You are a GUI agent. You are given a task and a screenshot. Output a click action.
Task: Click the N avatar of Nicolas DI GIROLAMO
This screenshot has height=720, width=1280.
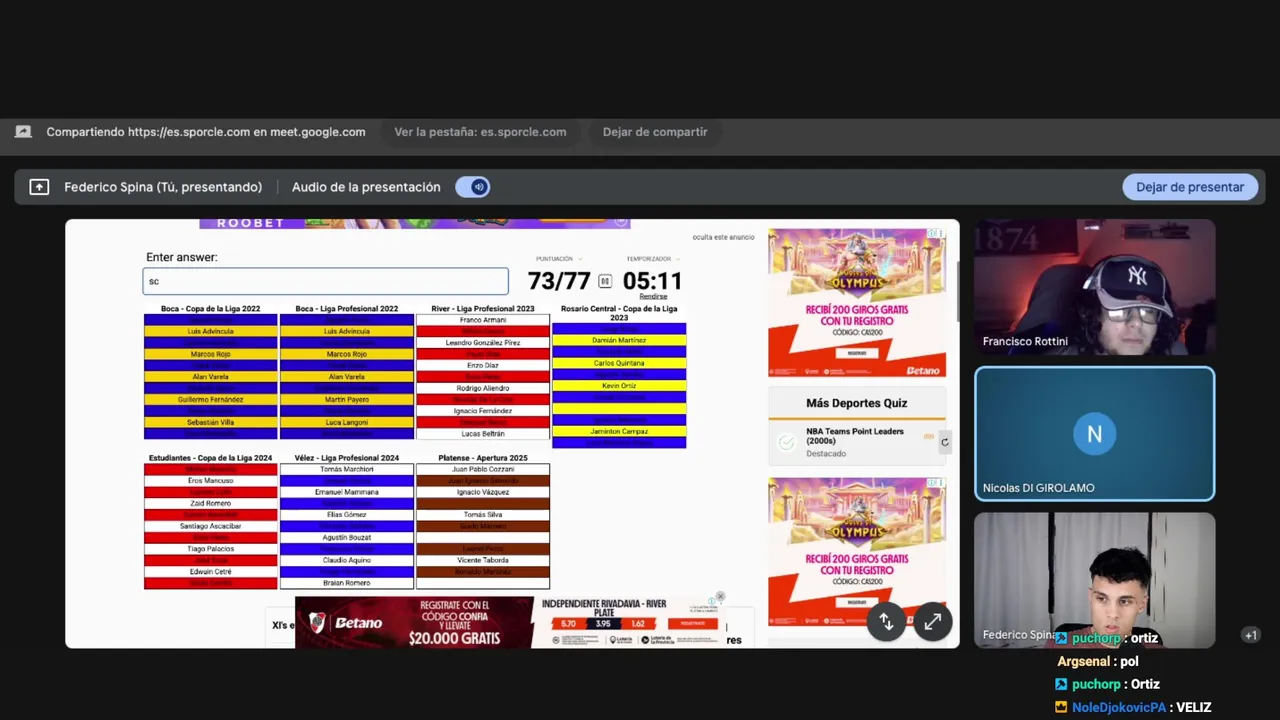pos(1094,434)
